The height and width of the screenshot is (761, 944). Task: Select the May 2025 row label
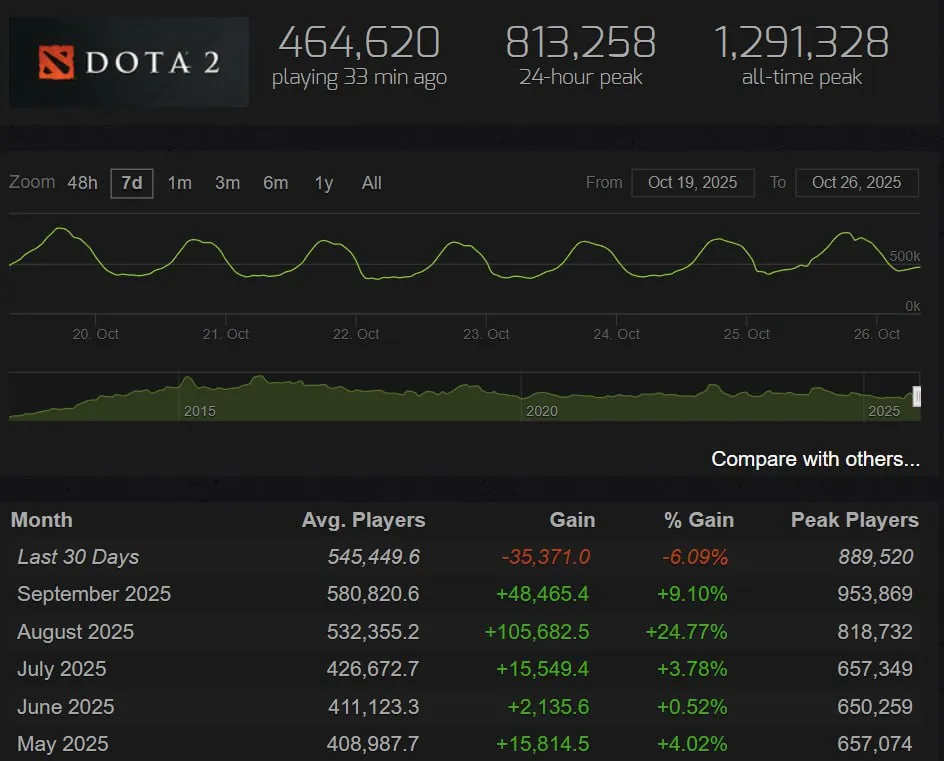pyautogui.click(x=63, y=744)
